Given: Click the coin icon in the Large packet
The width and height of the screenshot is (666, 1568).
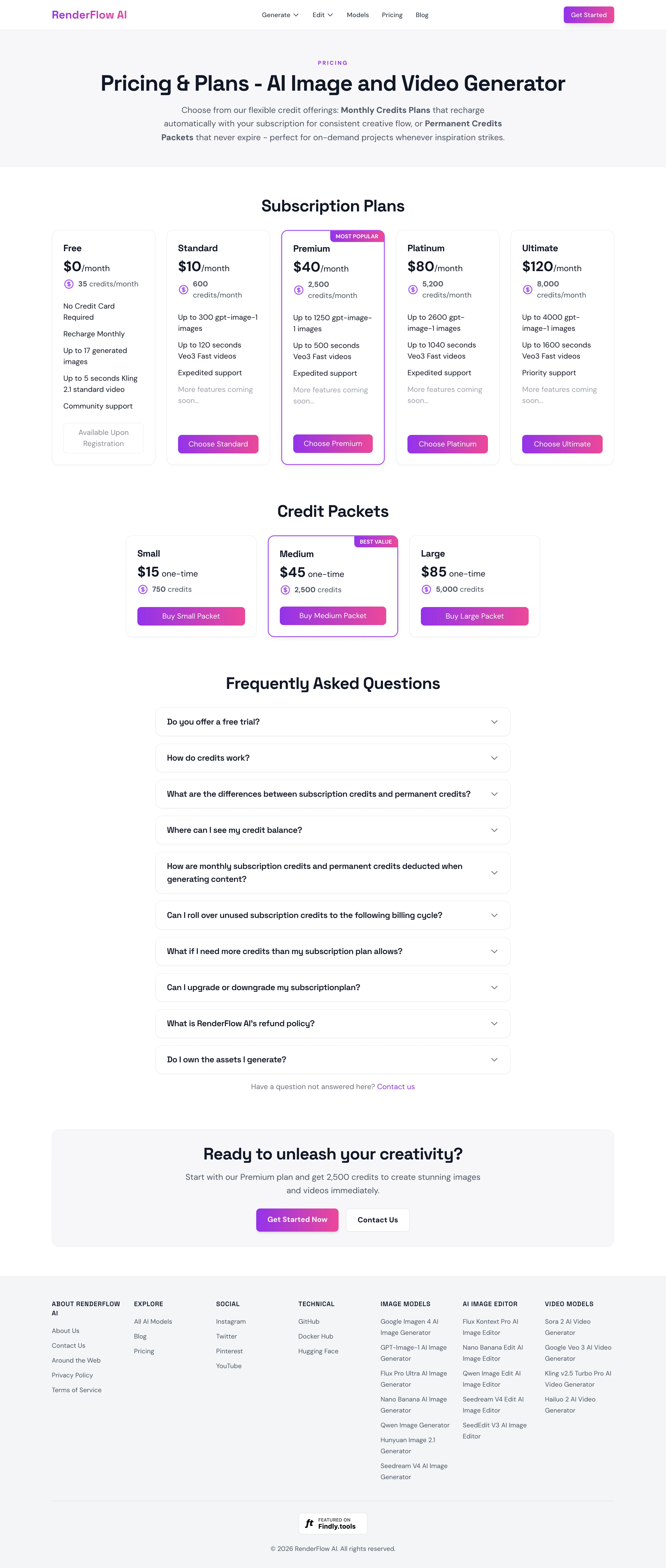Looking at the screenshot, I should [426, 589].
